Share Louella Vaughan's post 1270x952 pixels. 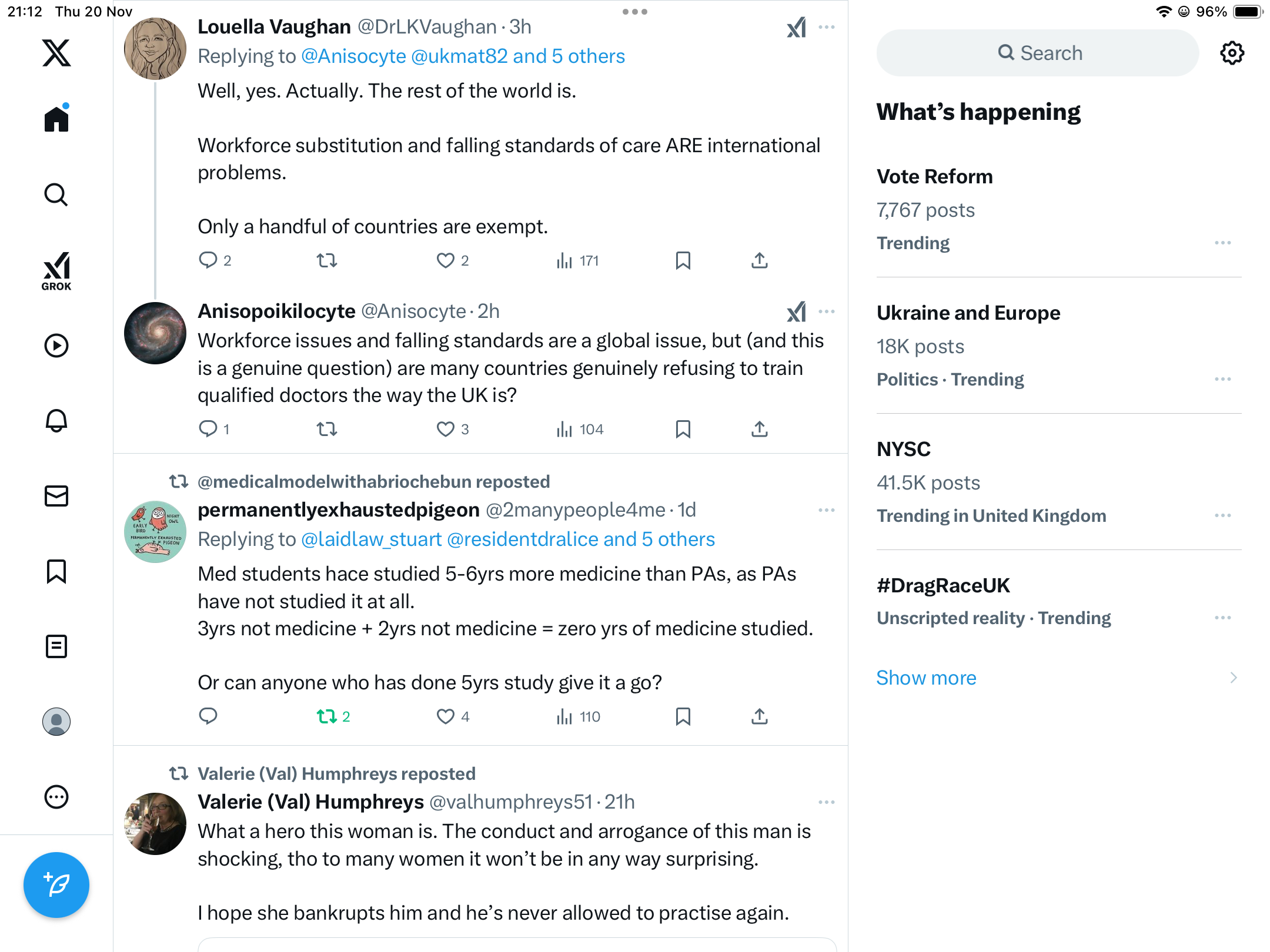[760, 260]
